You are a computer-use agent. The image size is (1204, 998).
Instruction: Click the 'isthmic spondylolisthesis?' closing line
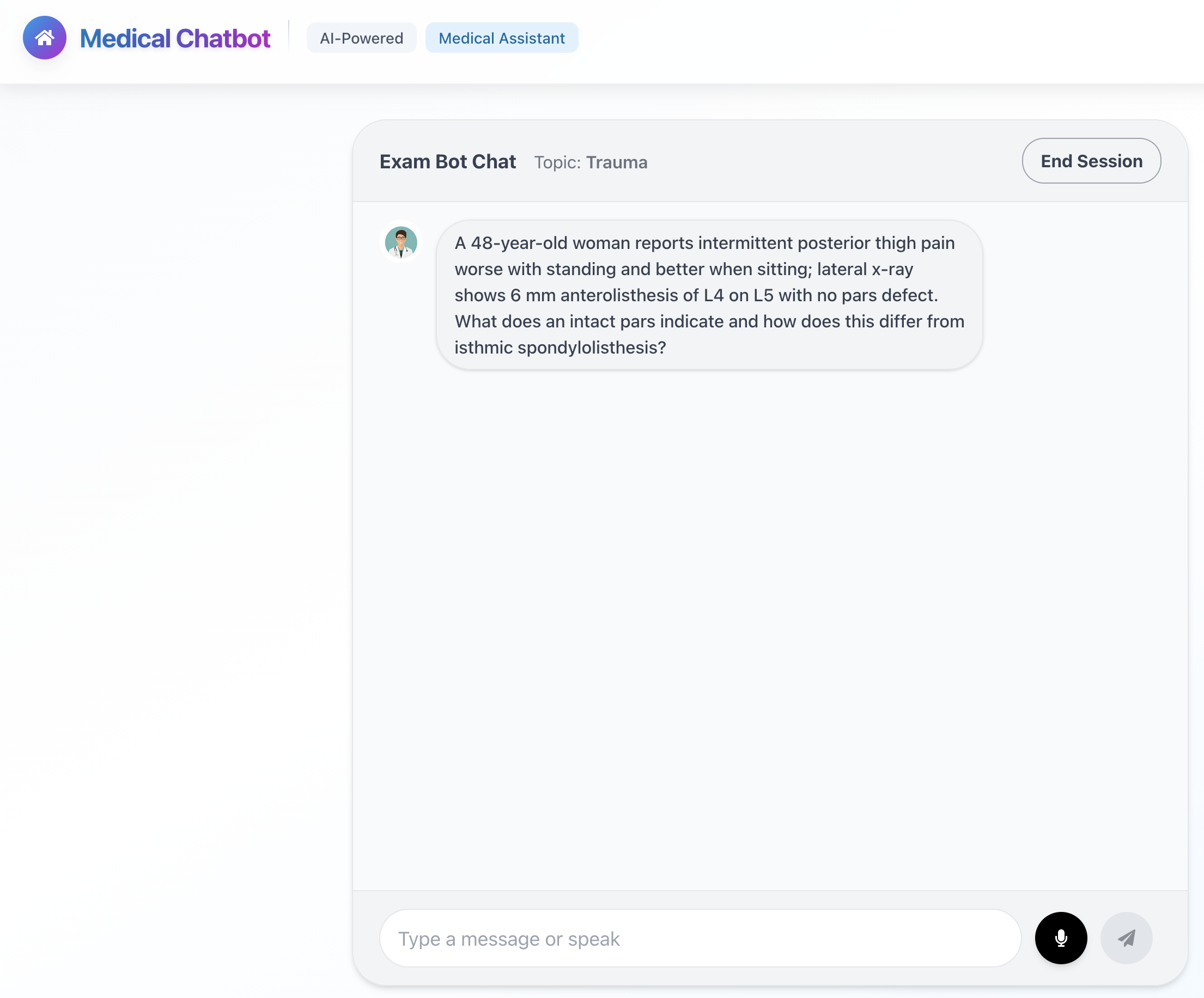click(560, 348)
